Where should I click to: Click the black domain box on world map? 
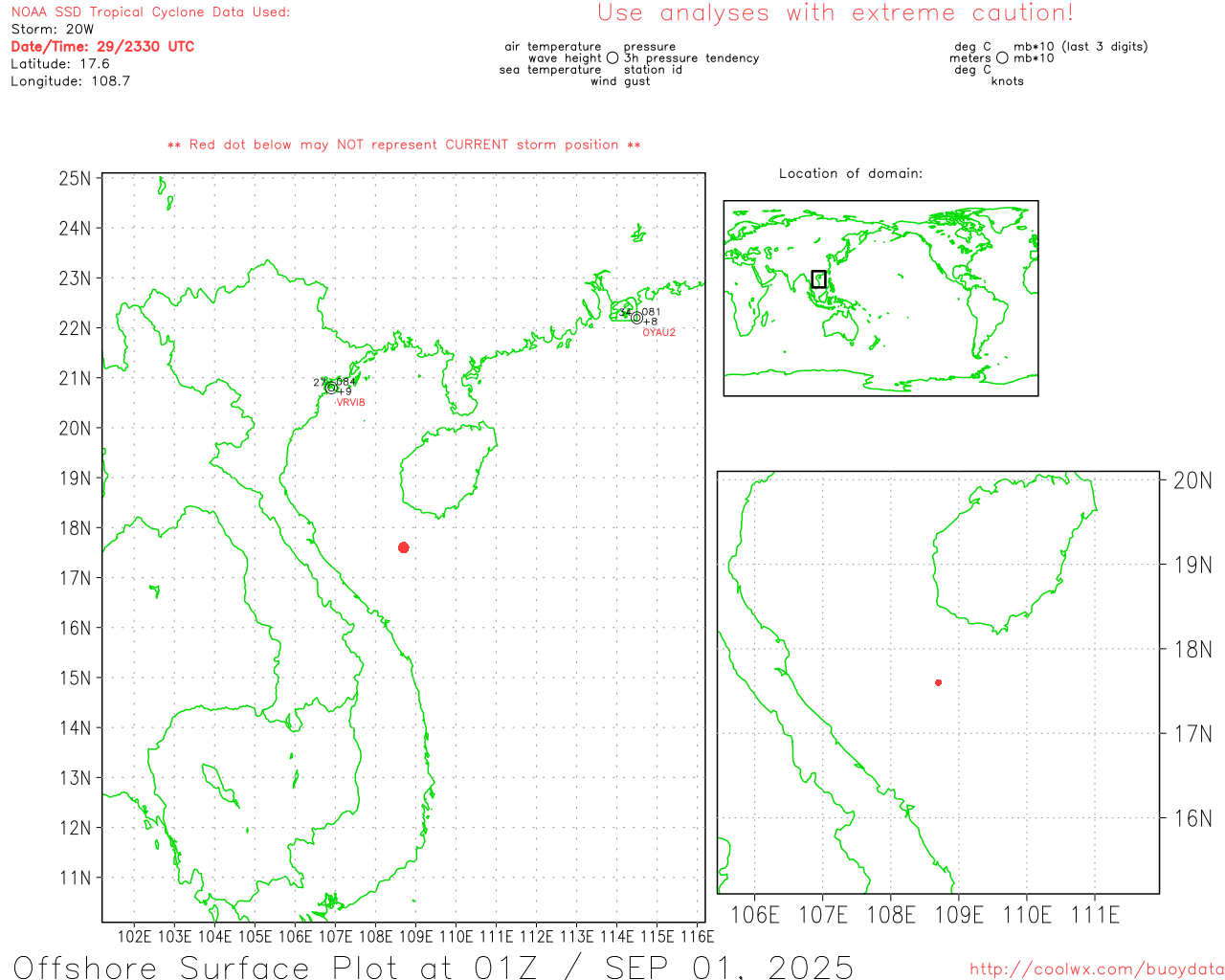coord(818,278)
